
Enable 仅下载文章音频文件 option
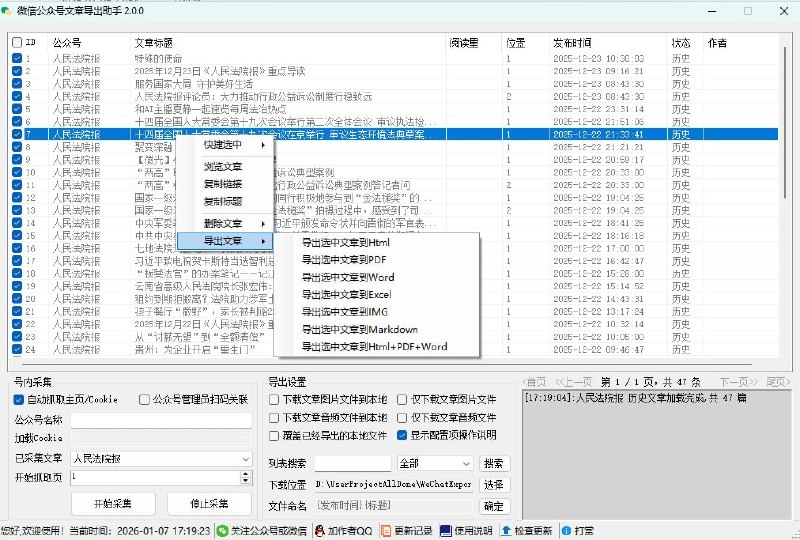point(402,418)
